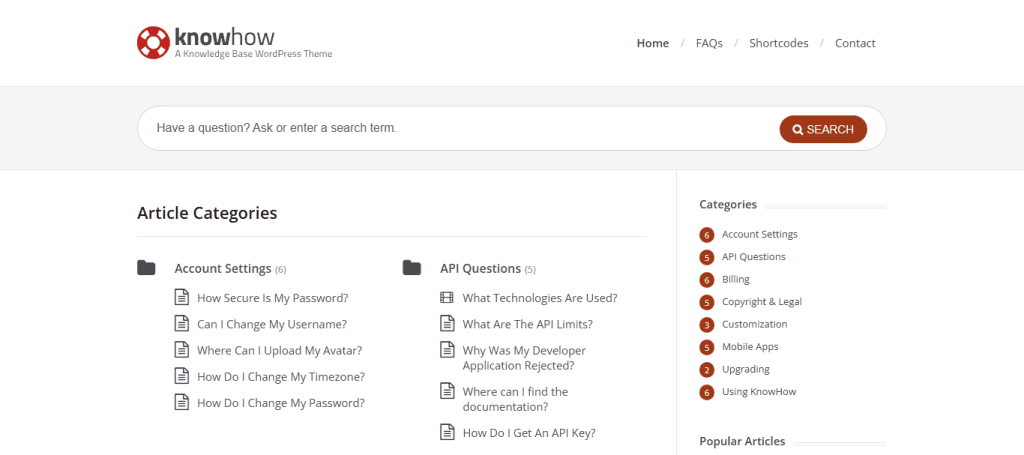Click document icon beside Developer Application Rejected article

447,349
